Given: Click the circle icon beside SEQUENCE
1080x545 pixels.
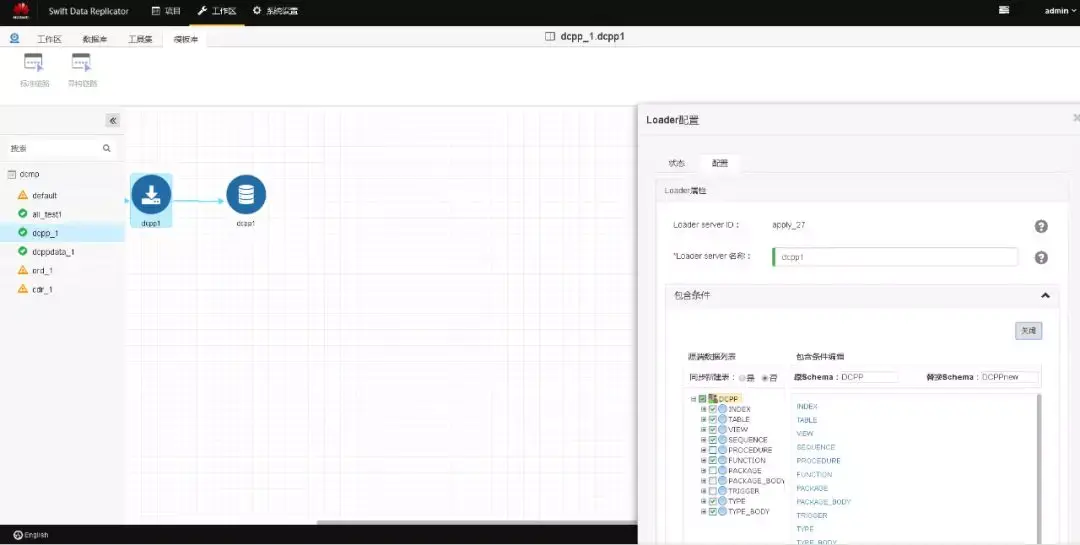Looking at the screenshot, I should 723,440.
